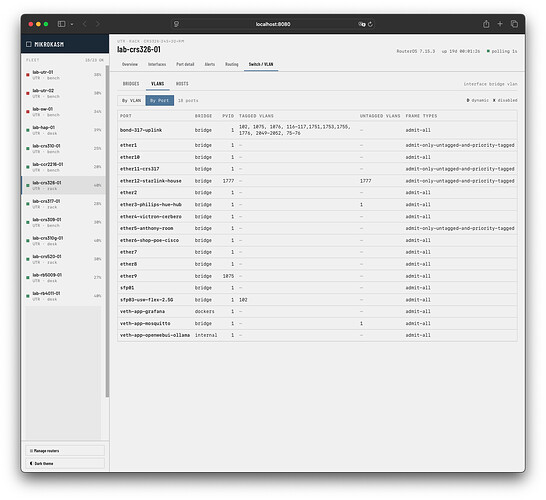
Task: Show tab overview icon
Action: point(514,24)
